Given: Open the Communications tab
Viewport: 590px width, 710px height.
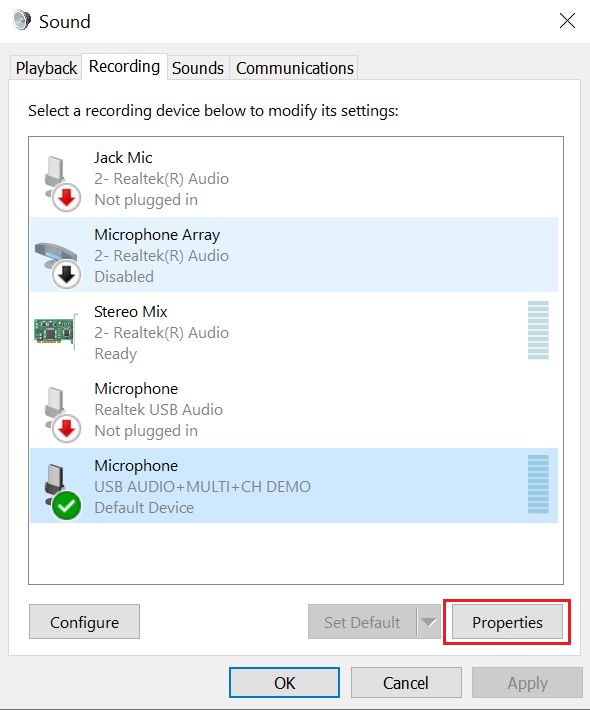Looking at the screenshot, I should (294, 68).
